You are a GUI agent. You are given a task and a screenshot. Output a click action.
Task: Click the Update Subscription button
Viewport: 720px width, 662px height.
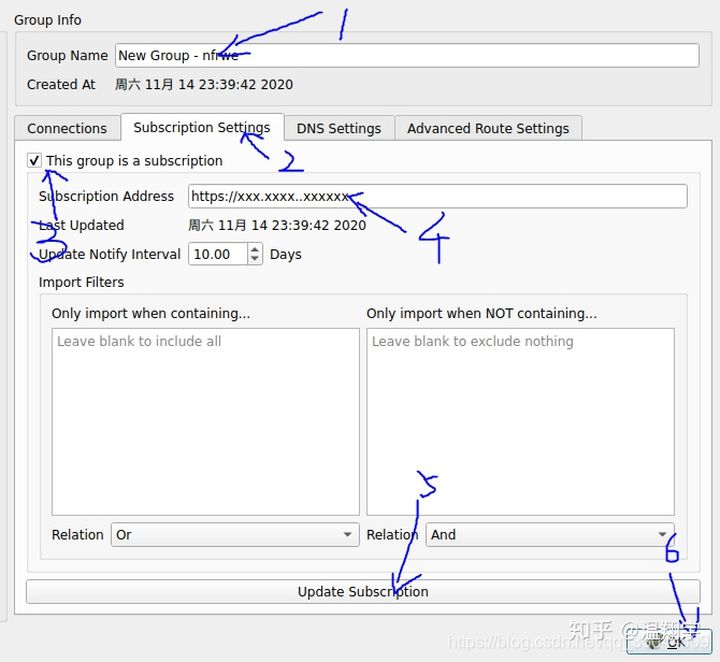click(363, 592)
